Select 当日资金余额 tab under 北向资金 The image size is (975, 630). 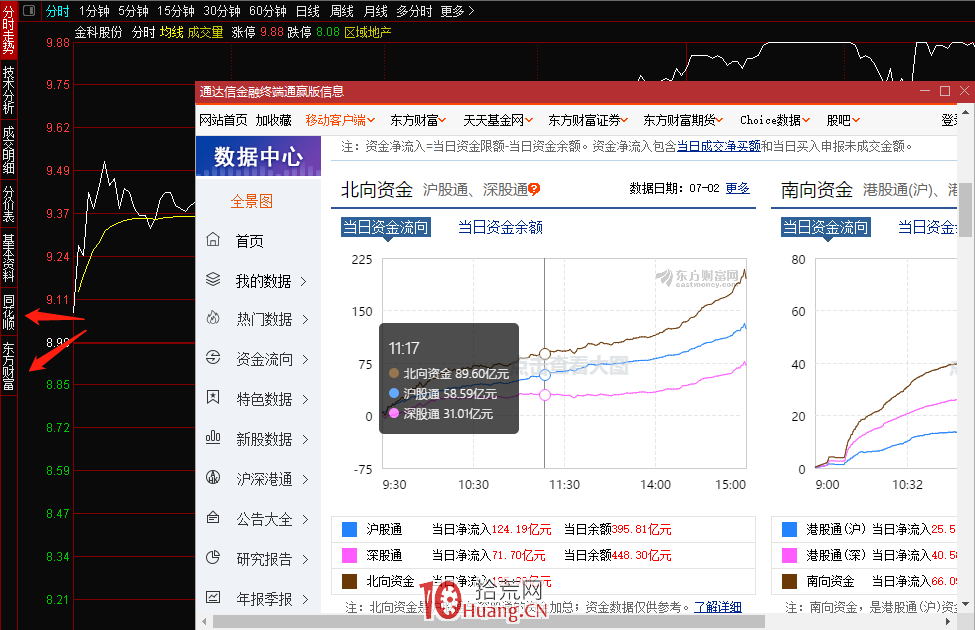coord(500,228)
